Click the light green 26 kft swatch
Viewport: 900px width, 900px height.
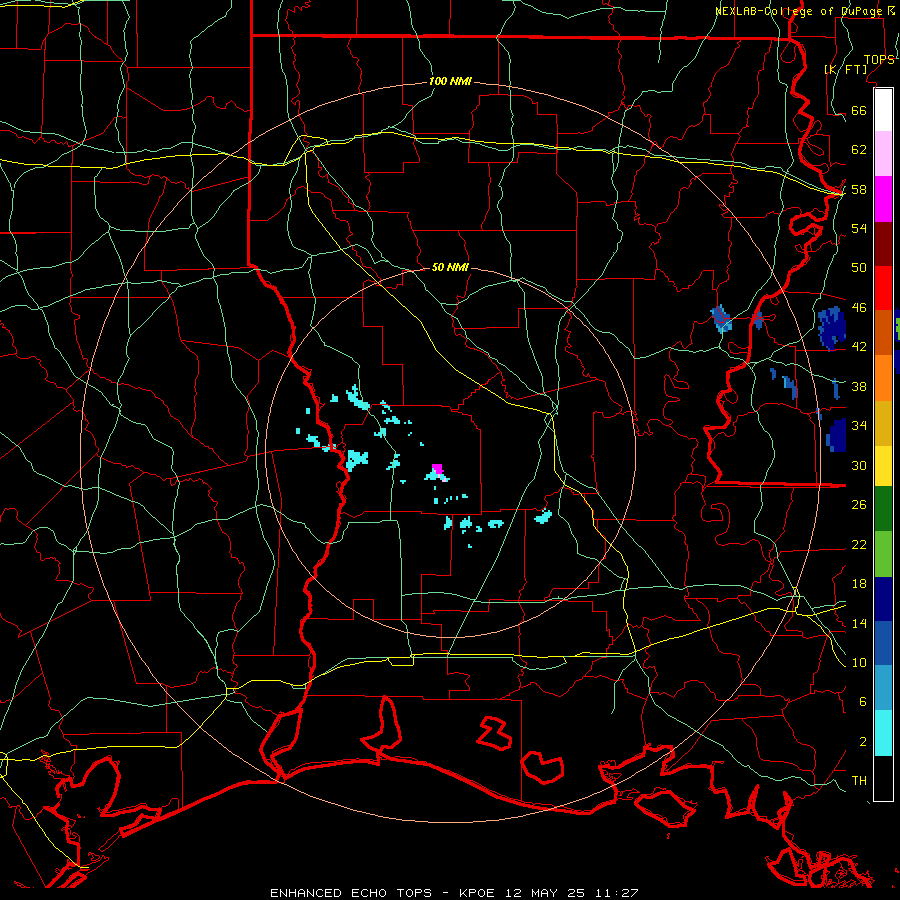pyautogui.click(x=883, y=554)
